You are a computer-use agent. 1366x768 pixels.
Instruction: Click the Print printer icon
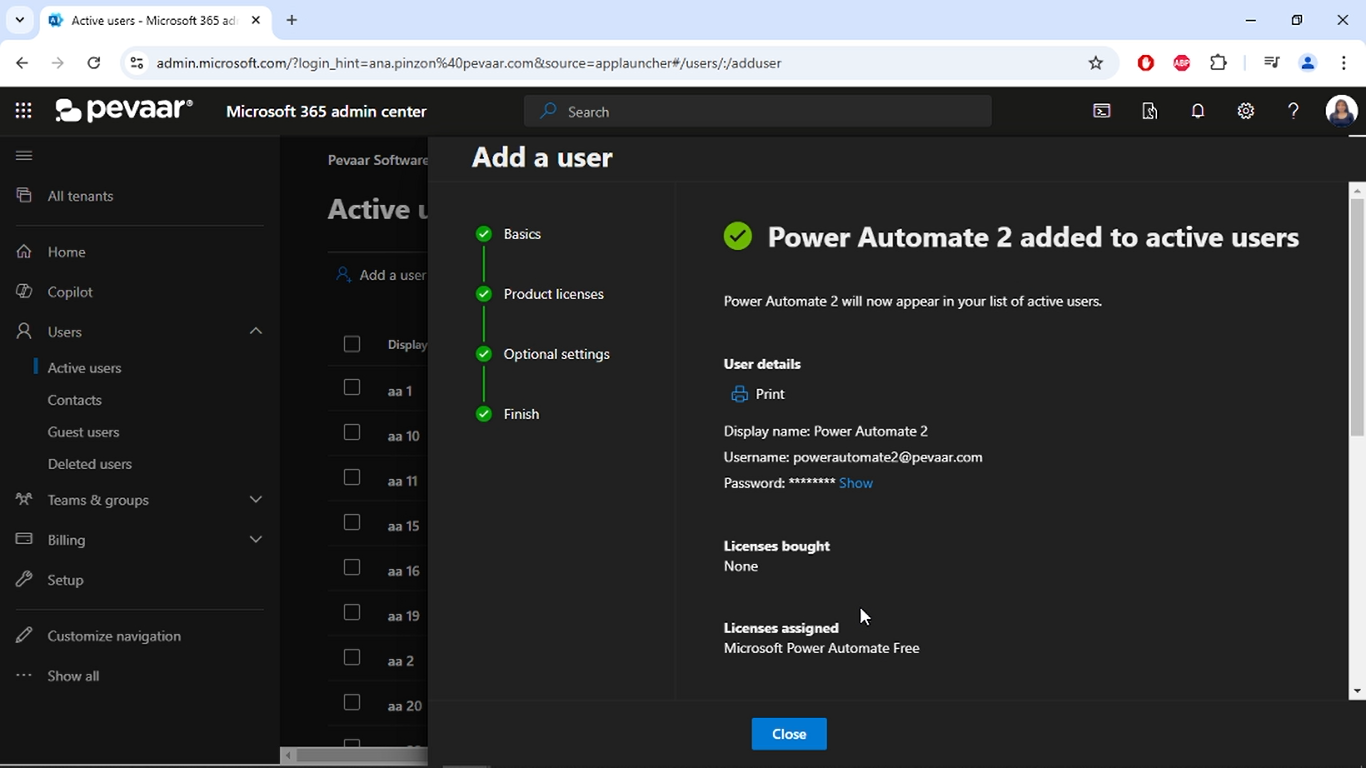[739, 394]
